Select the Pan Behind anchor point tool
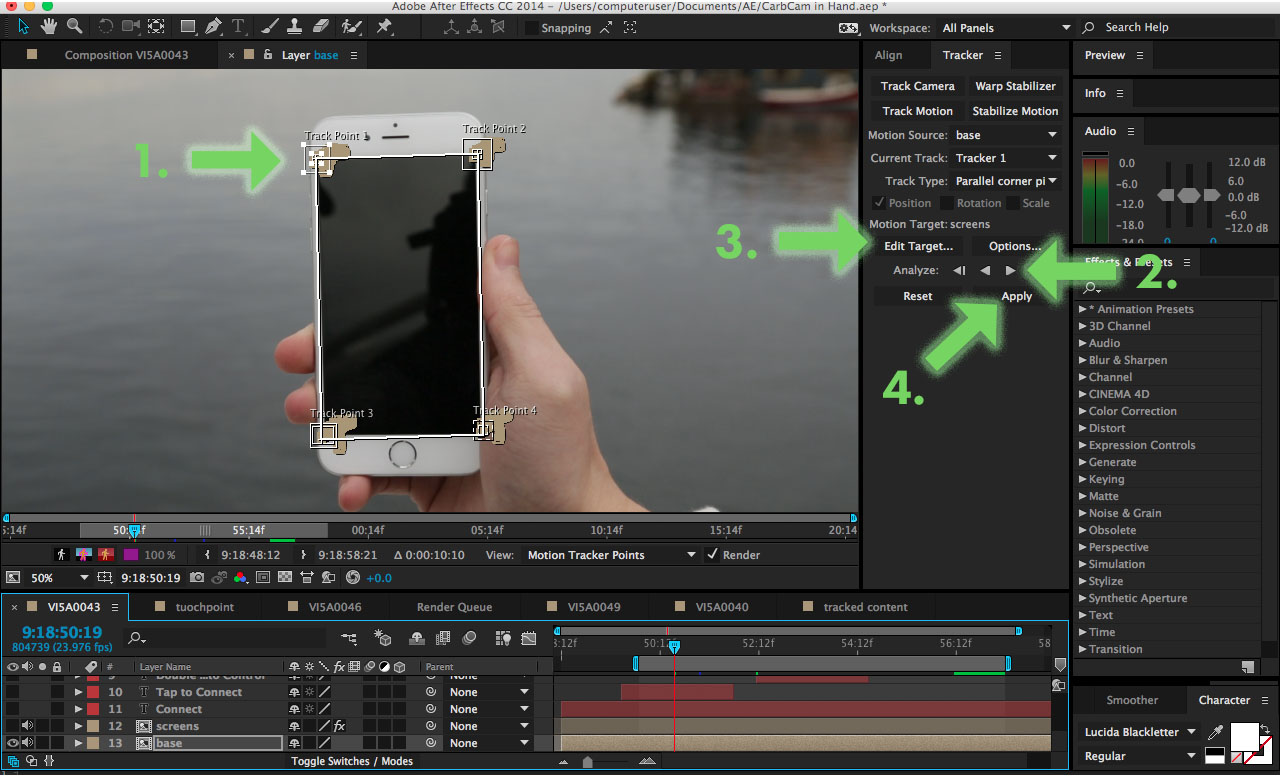The width and height of the screenshot is (1280, 777). pos(157,27)
